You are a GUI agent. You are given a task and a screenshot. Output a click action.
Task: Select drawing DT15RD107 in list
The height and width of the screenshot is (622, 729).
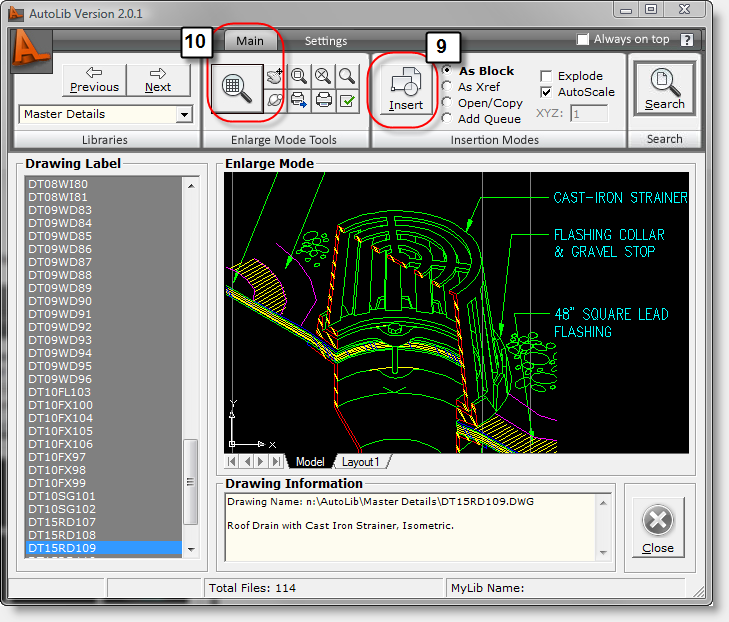pos(105,523)
